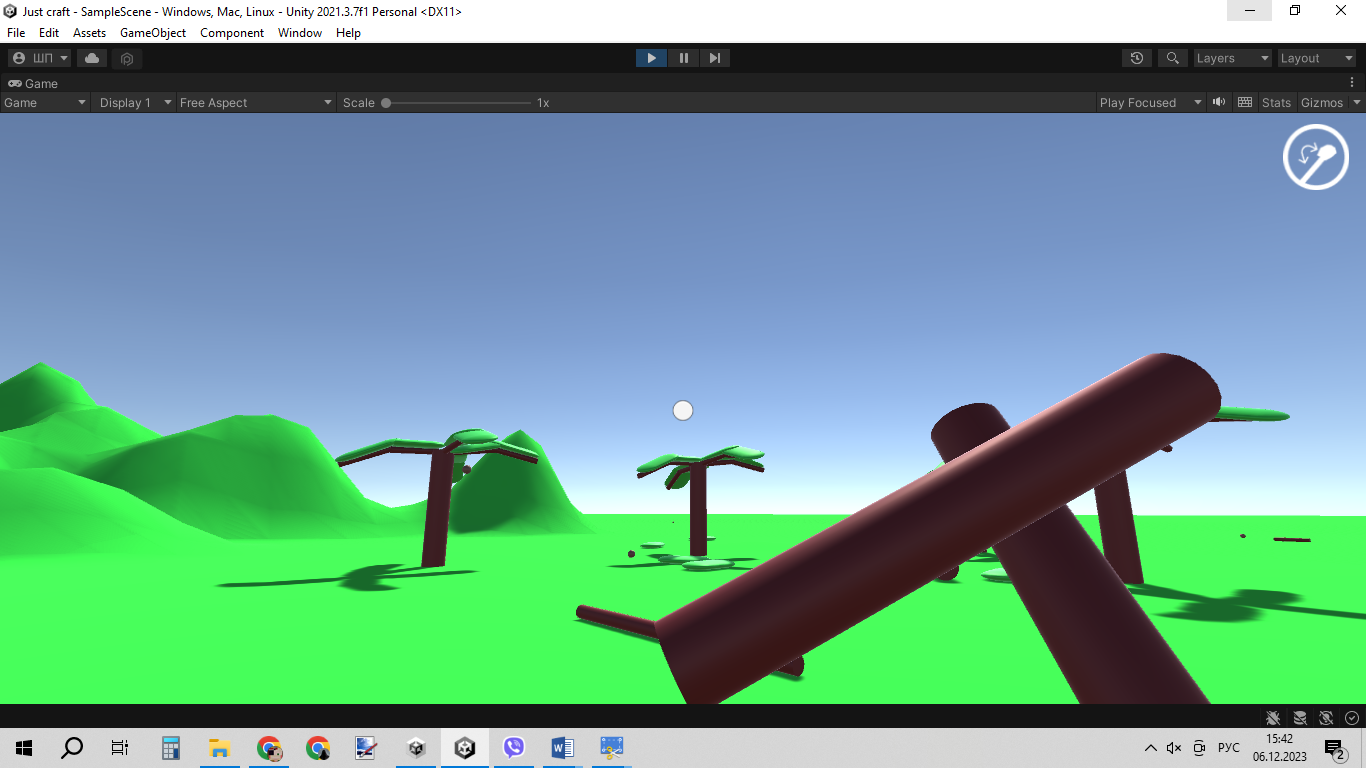Click the camera tray icon beside the volume icon

(x=1199, y=748)
